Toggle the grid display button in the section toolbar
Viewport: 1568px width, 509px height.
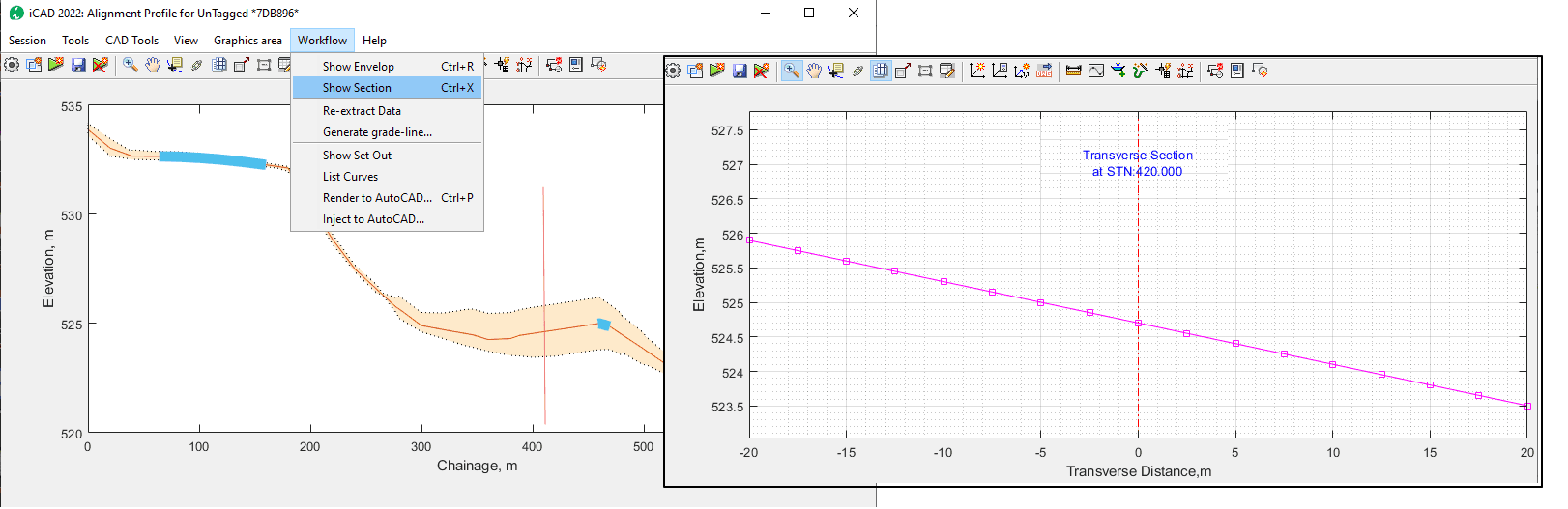coord(881,71)
